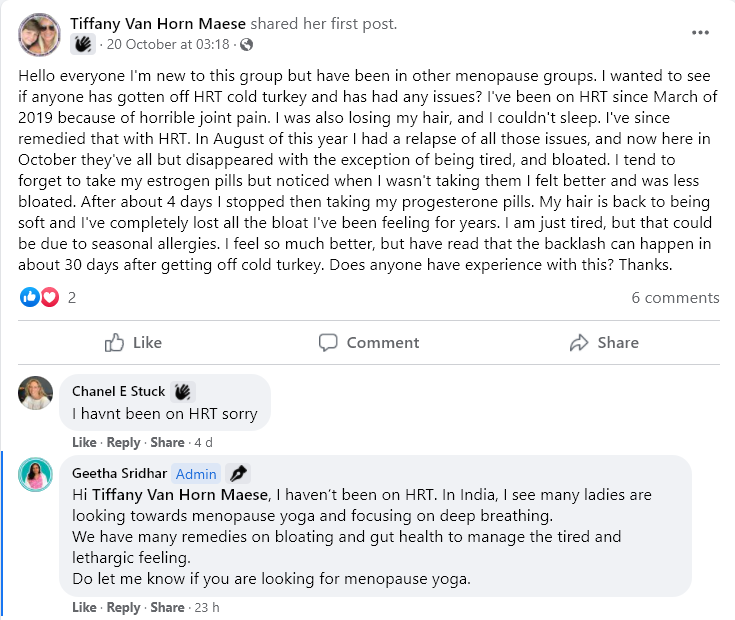Open Geetha Sridhar's avatar
The width and height of the screenshot is (735, 620).
tap(36, 474)
